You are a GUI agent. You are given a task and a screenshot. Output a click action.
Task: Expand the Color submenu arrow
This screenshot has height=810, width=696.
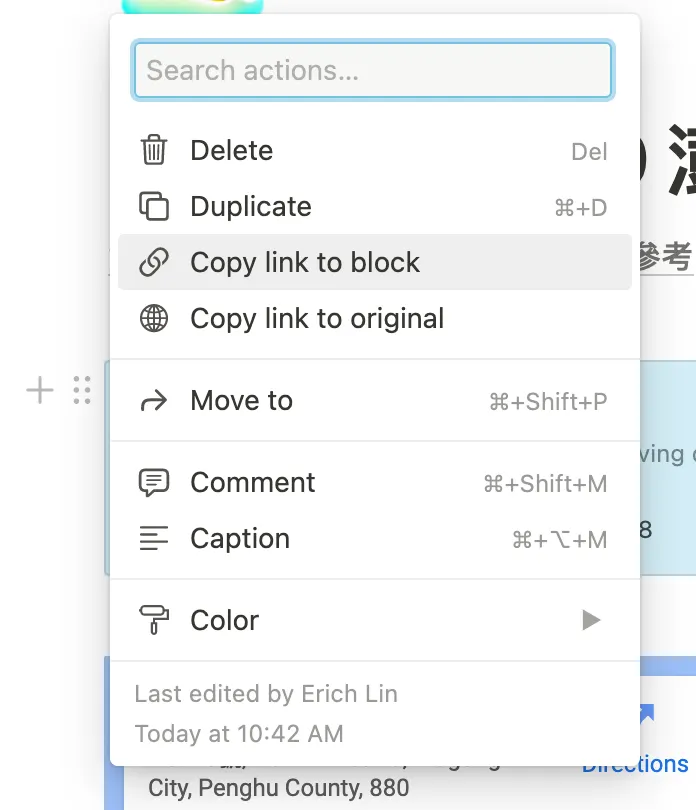click(591, 621)
